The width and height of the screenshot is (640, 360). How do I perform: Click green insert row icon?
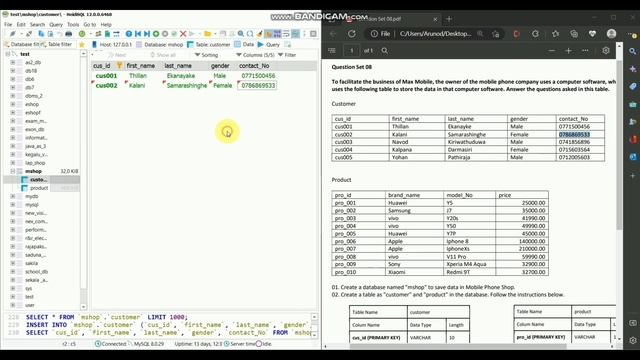156,34
